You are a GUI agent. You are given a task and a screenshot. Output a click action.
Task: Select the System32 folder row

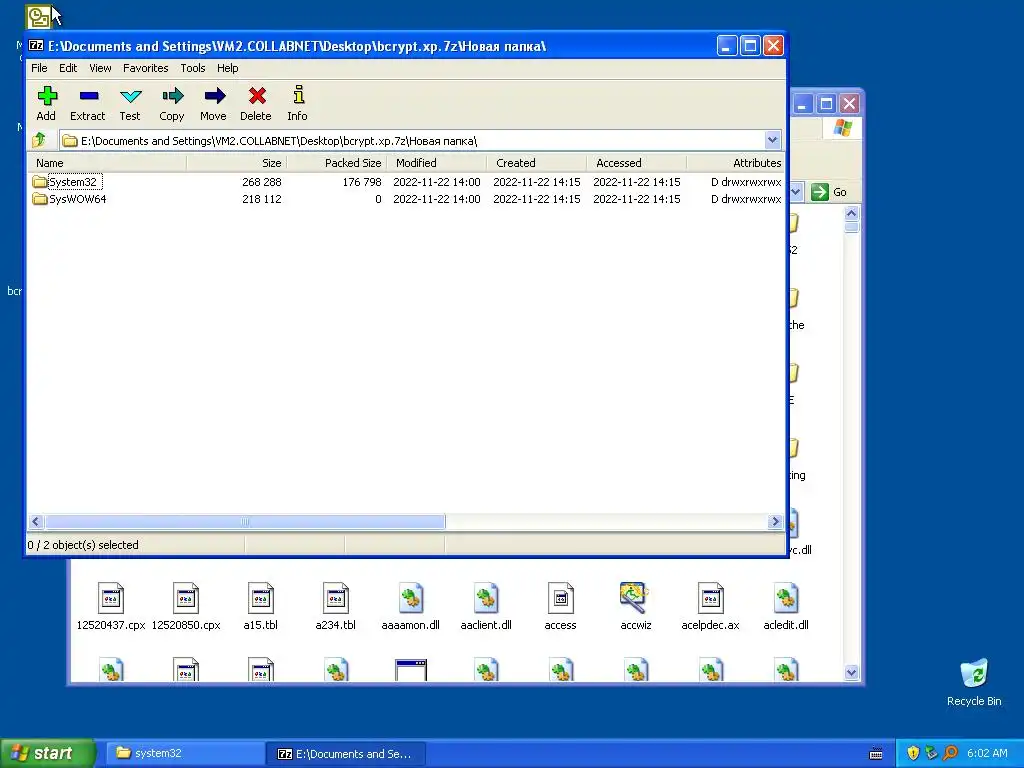click(x=406, y=182)
